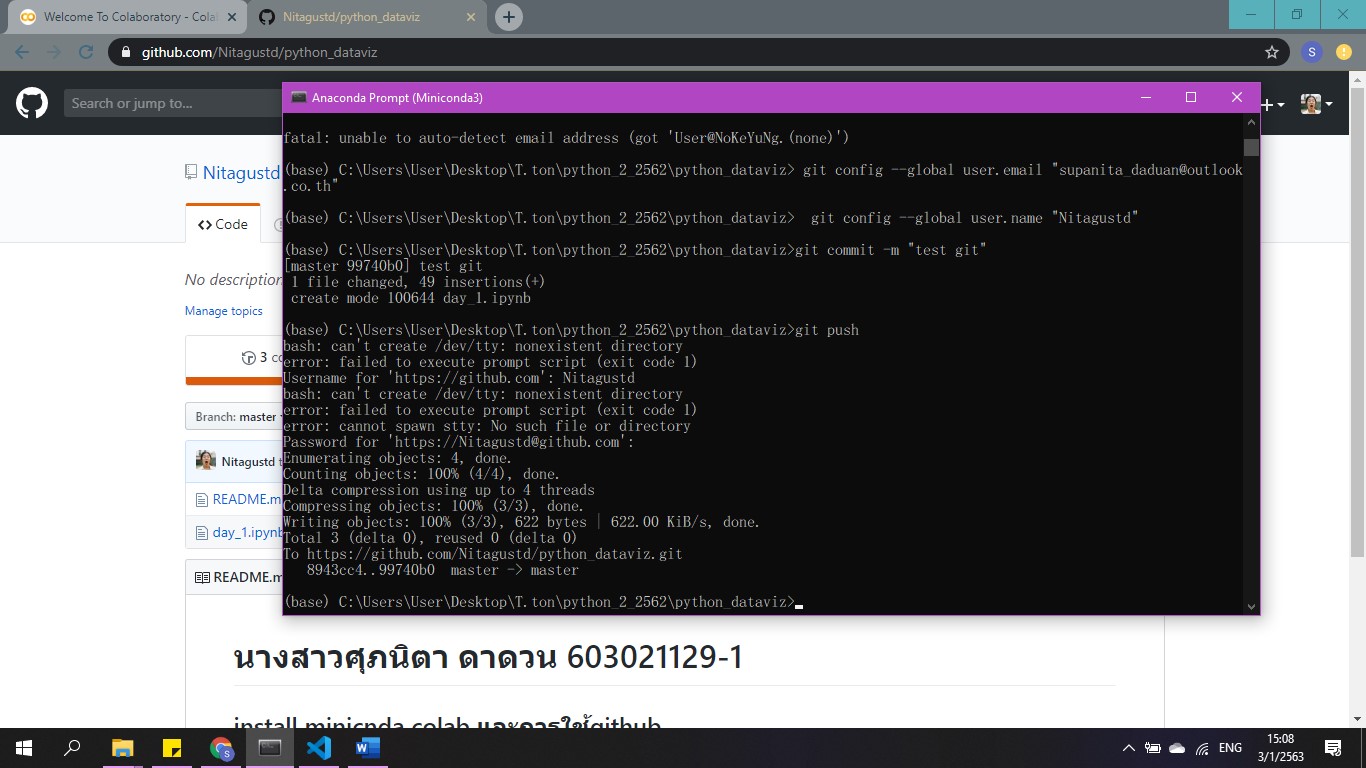Click the Chrome page scrollbar up arrow
The image size is (1366, 768).
(x=1358, y=79)
